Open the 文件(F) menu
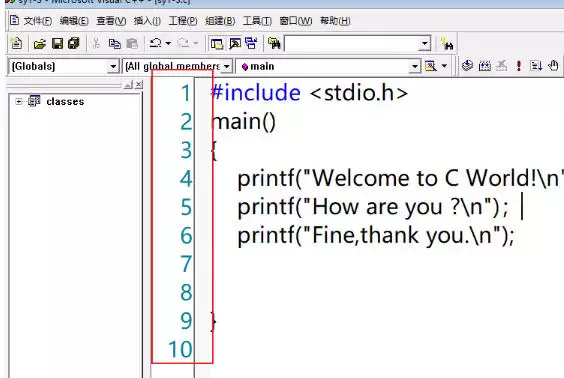564x378 pixels. 37,21
